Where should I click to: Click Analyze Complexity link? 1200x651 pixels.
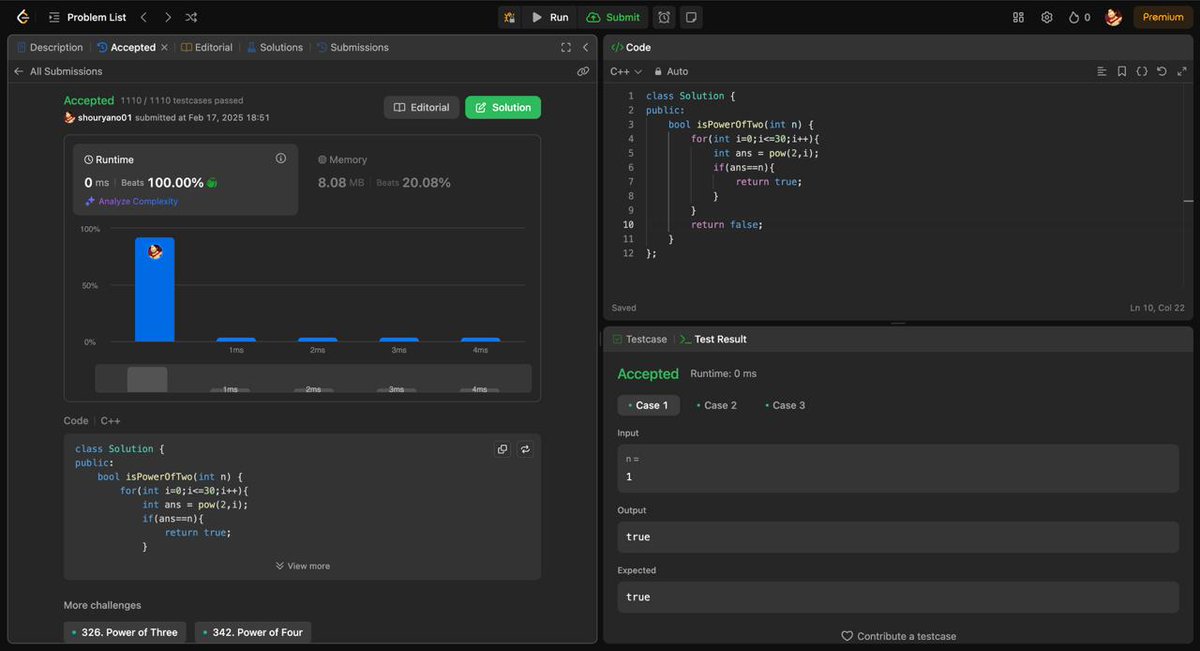(x=131, y=201)
